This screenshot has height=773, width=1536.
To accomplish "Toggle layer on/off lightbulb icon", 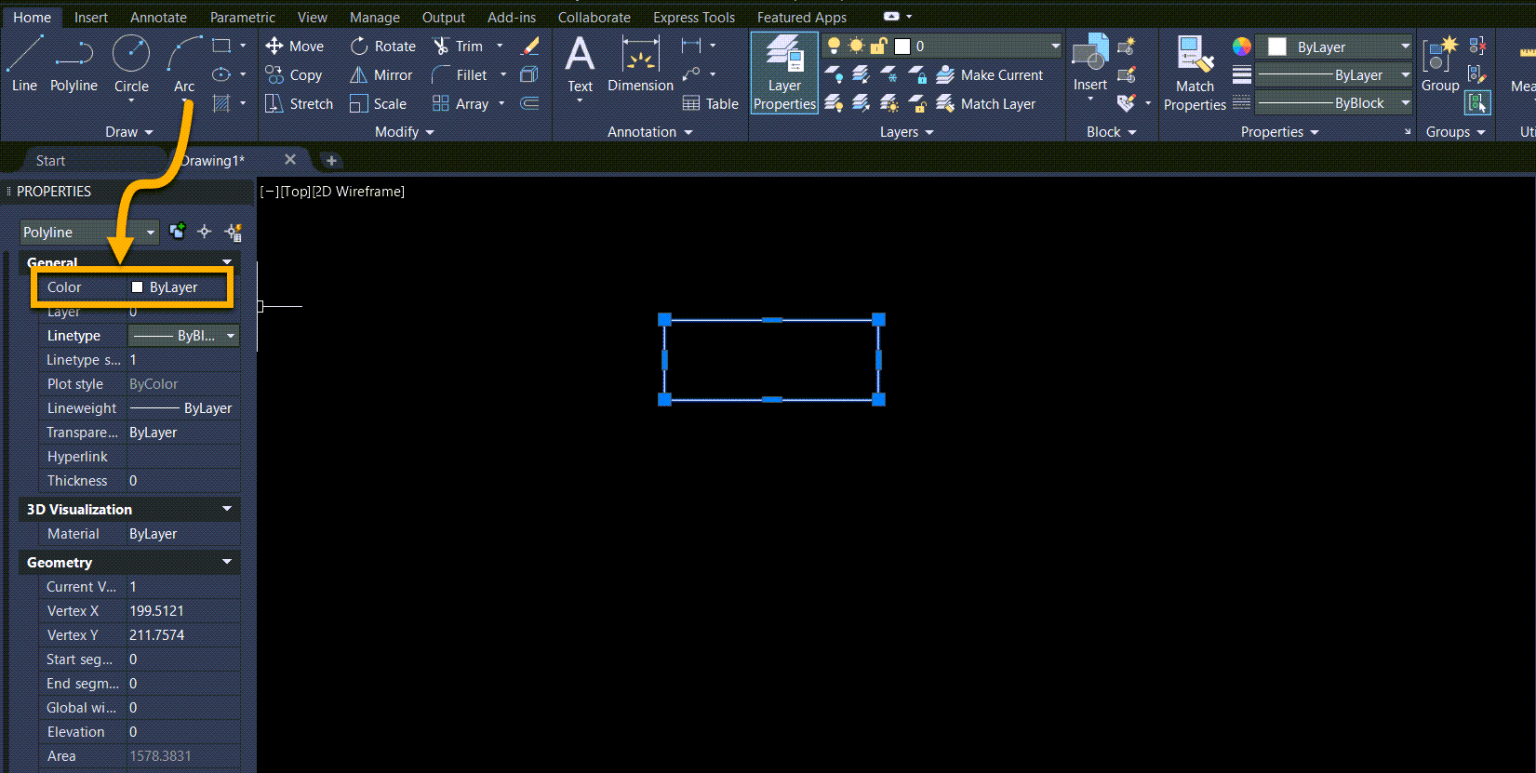I will (833, 46).
